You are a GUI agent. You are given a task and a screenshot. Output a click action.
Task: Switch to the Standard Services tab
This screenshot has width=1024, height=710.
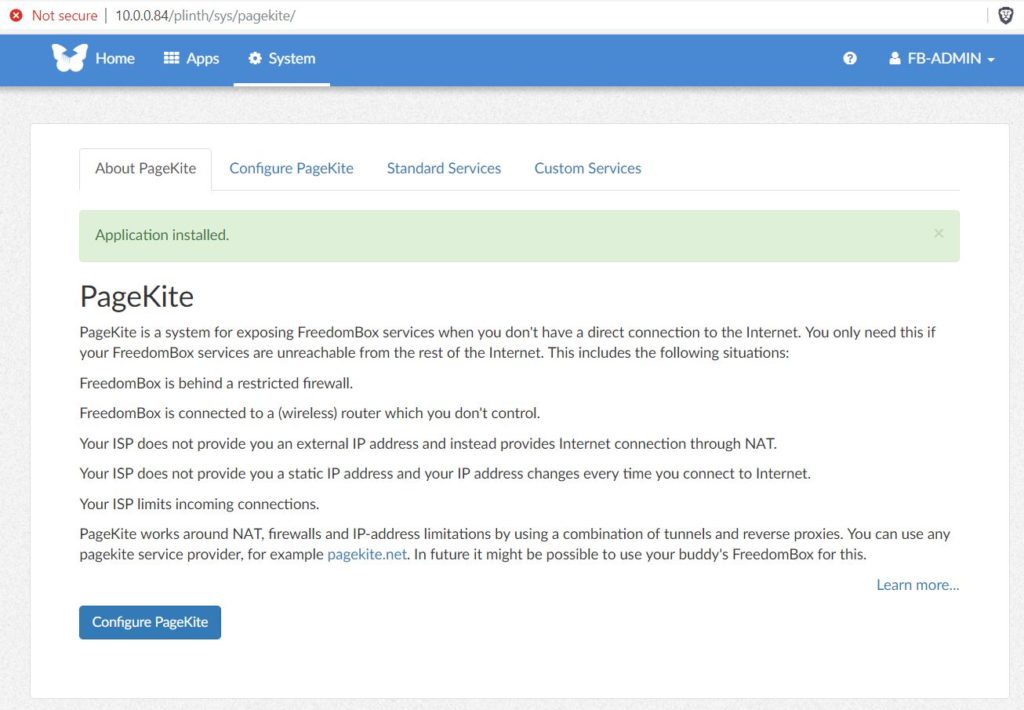(444, 169)
